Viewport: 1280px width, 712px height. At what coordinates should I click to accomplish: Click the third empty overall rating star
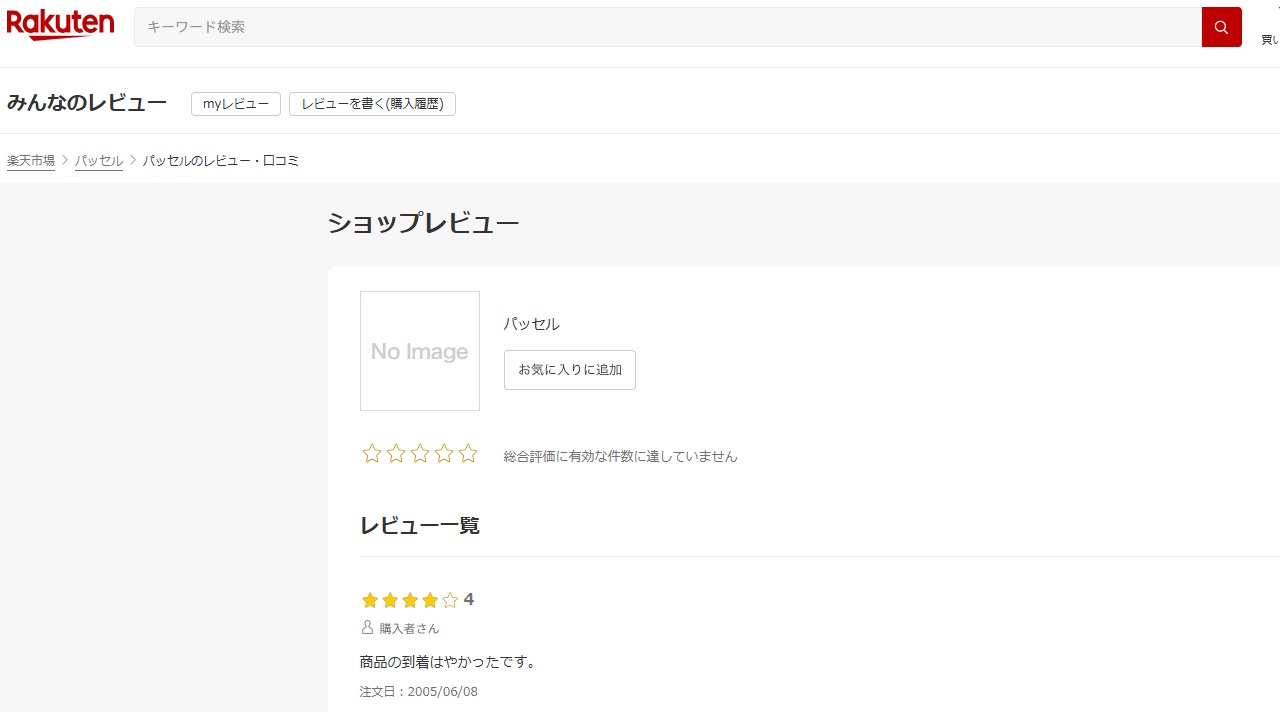[420, 454]
